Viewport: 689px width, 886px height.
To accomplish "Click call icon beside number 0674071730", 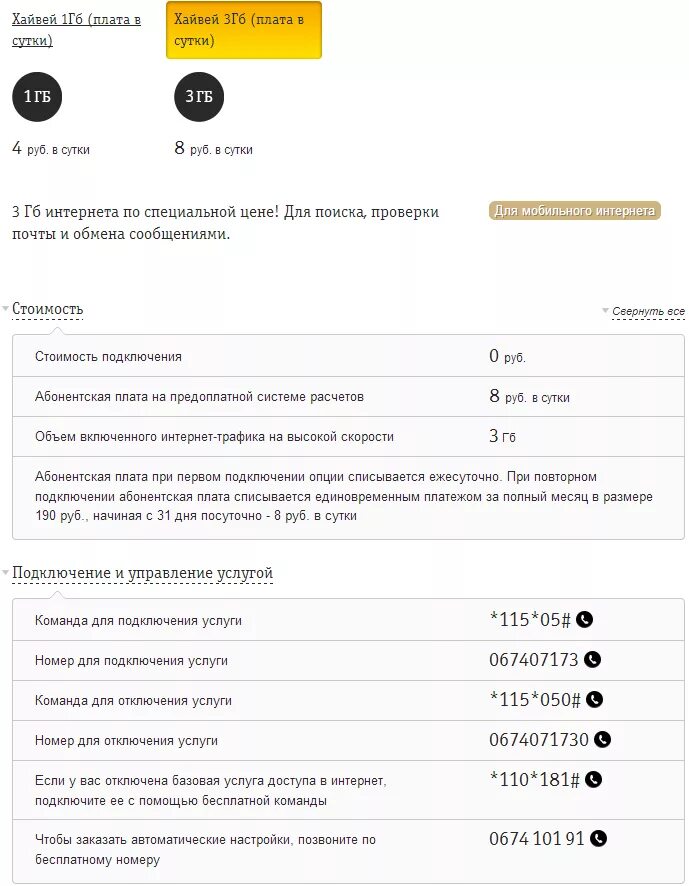I will click(x=603, y=740).
